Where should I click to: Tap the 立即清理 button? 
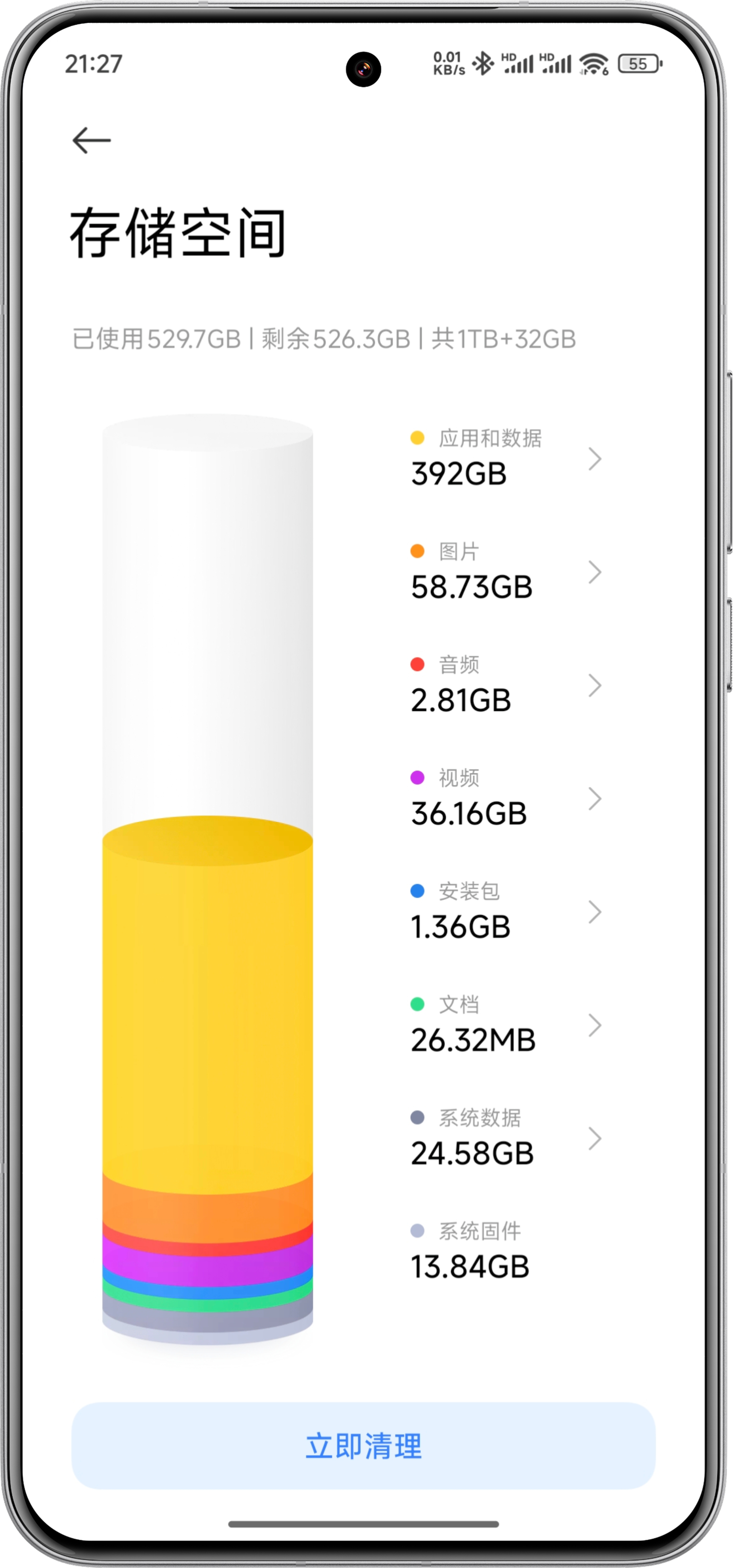point(363,1446)
